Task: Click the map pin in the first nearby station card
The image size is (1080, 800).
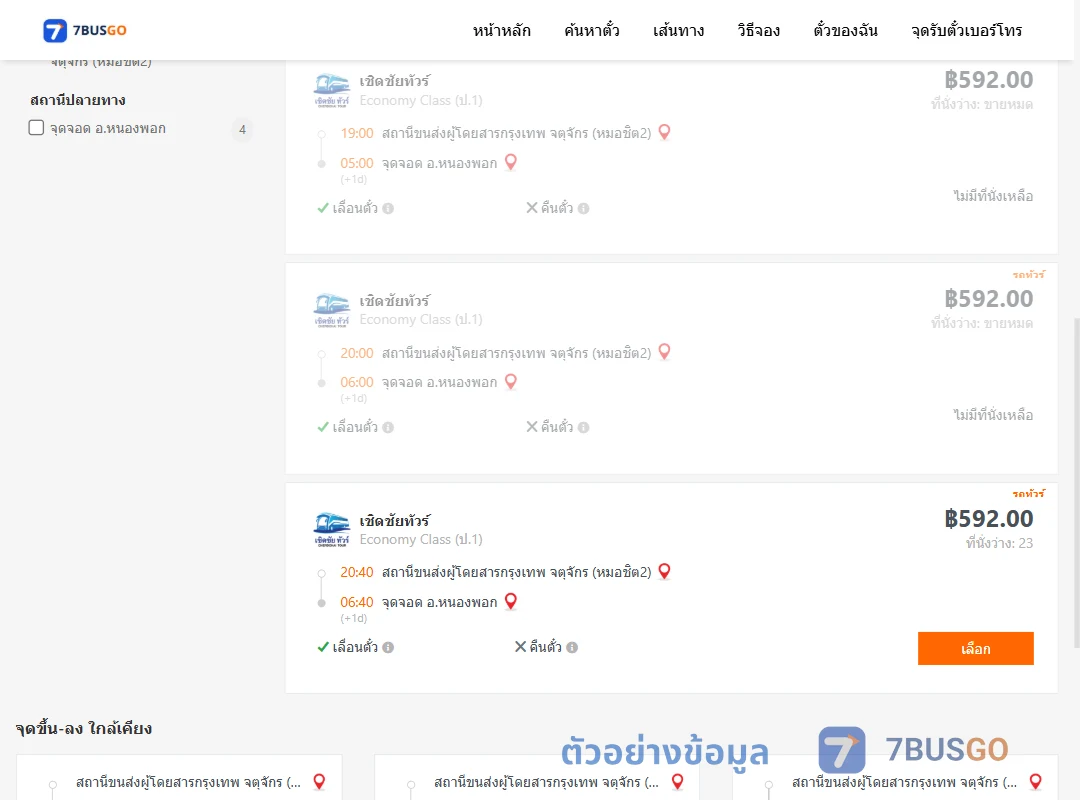Action: click(x=319, y=781)
